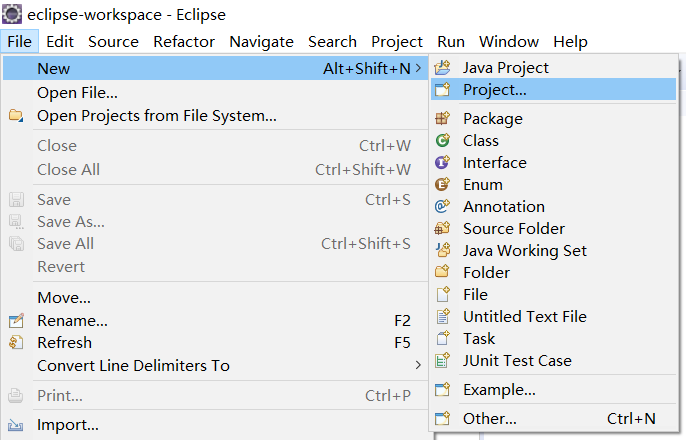Image resolution: width=686 pixels, height=440 pixels.
Task: Expand Convert Line Delimiters To submenu arrow
Action: click(x=419, y=365)
